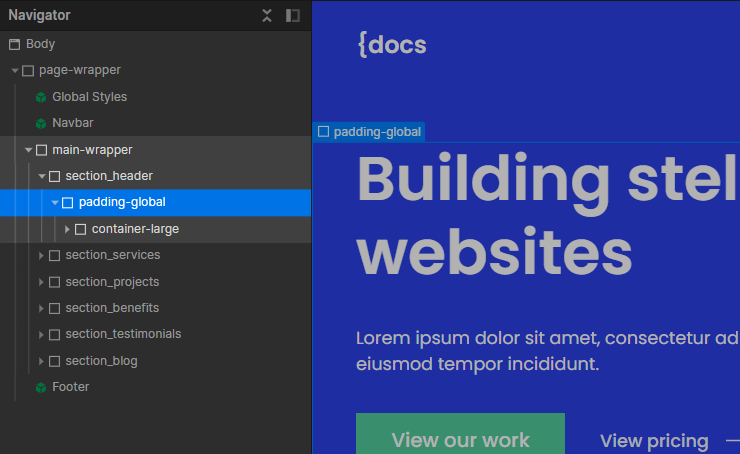Click the Navigator panel title
This screenshot has width=740, height=454.
tap(39, 16)
